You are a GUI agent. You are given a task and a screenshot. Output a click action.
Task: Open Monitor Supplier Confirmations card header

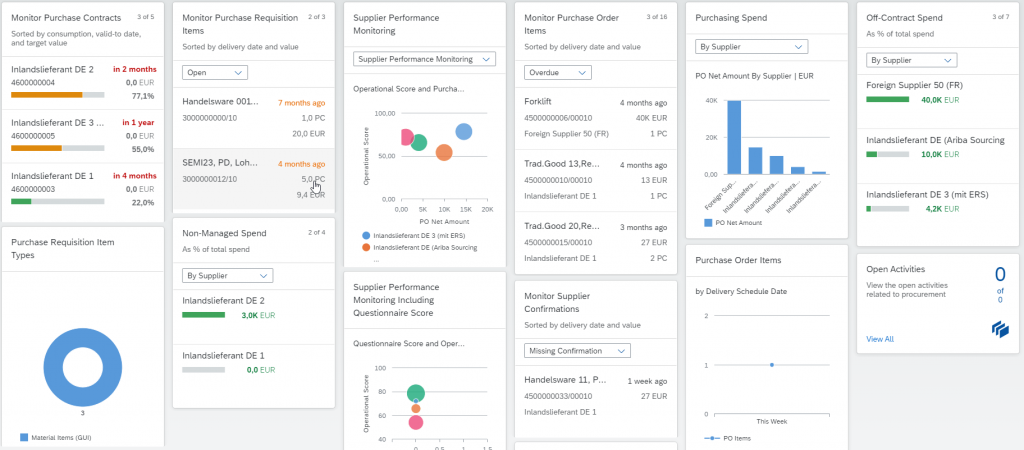coord(596,308)
